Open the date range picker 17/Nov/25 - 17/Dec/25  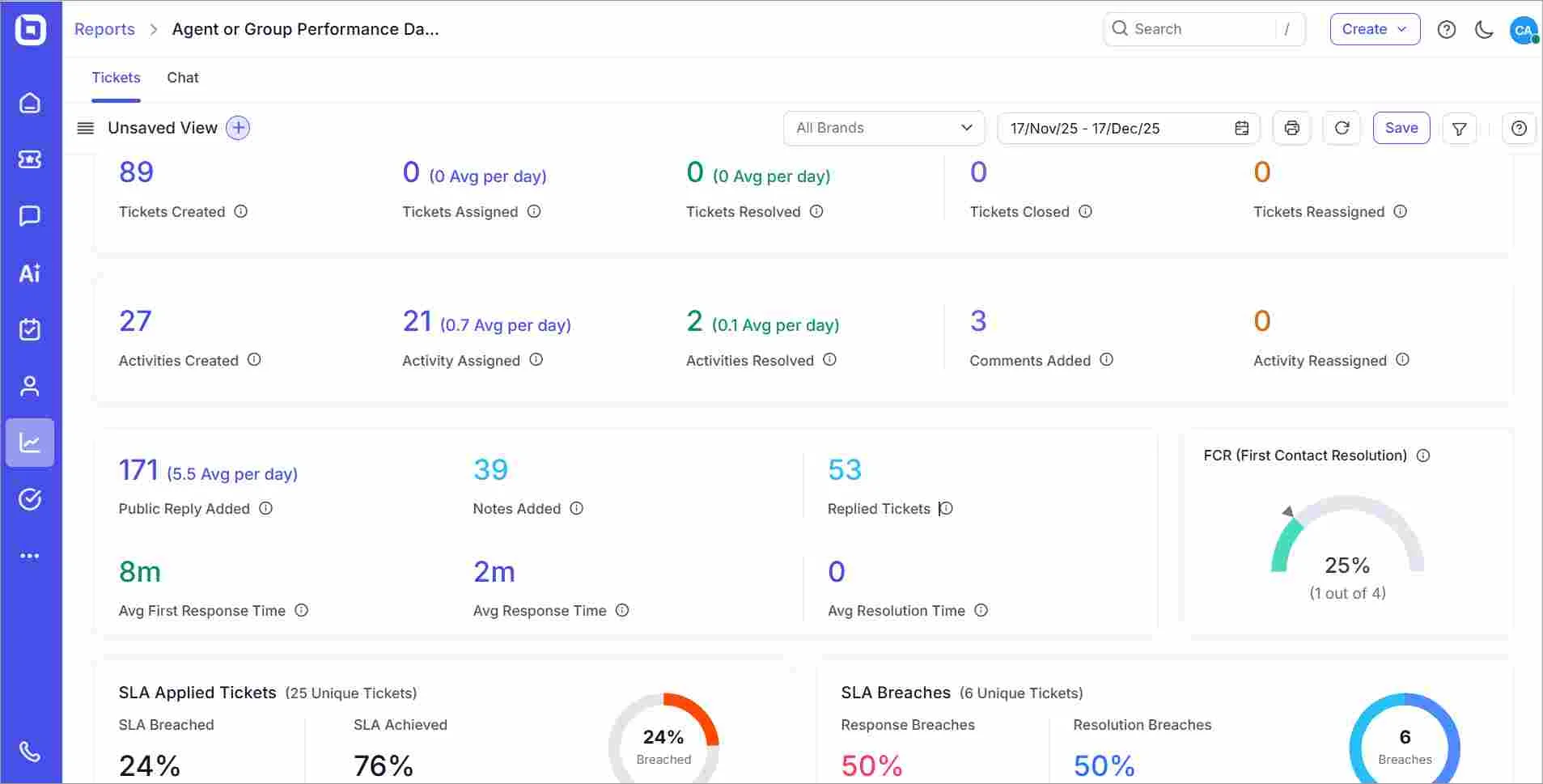[1129, 128]
